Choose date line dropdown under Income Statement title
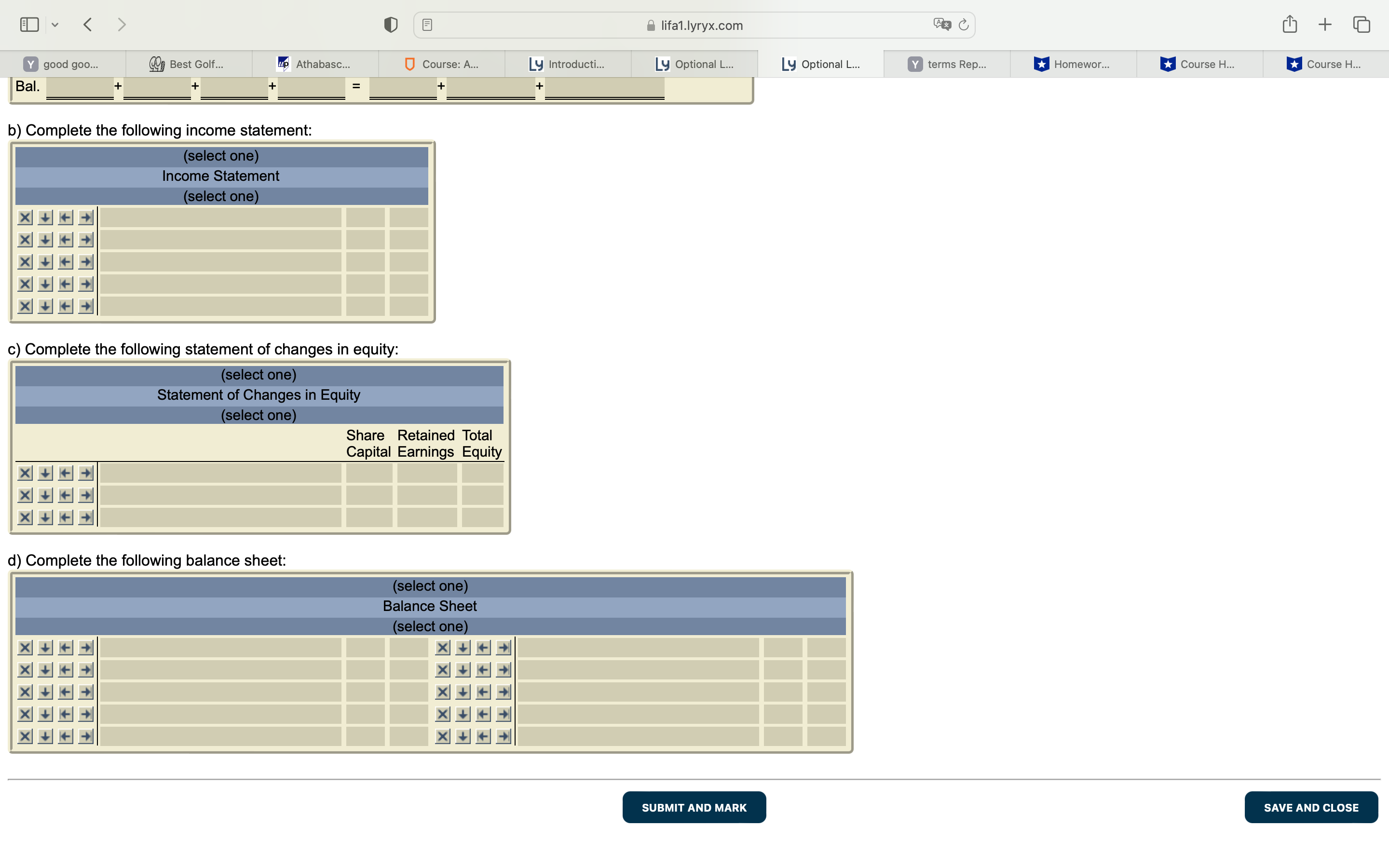1389x868 pixels. (221, 196)
